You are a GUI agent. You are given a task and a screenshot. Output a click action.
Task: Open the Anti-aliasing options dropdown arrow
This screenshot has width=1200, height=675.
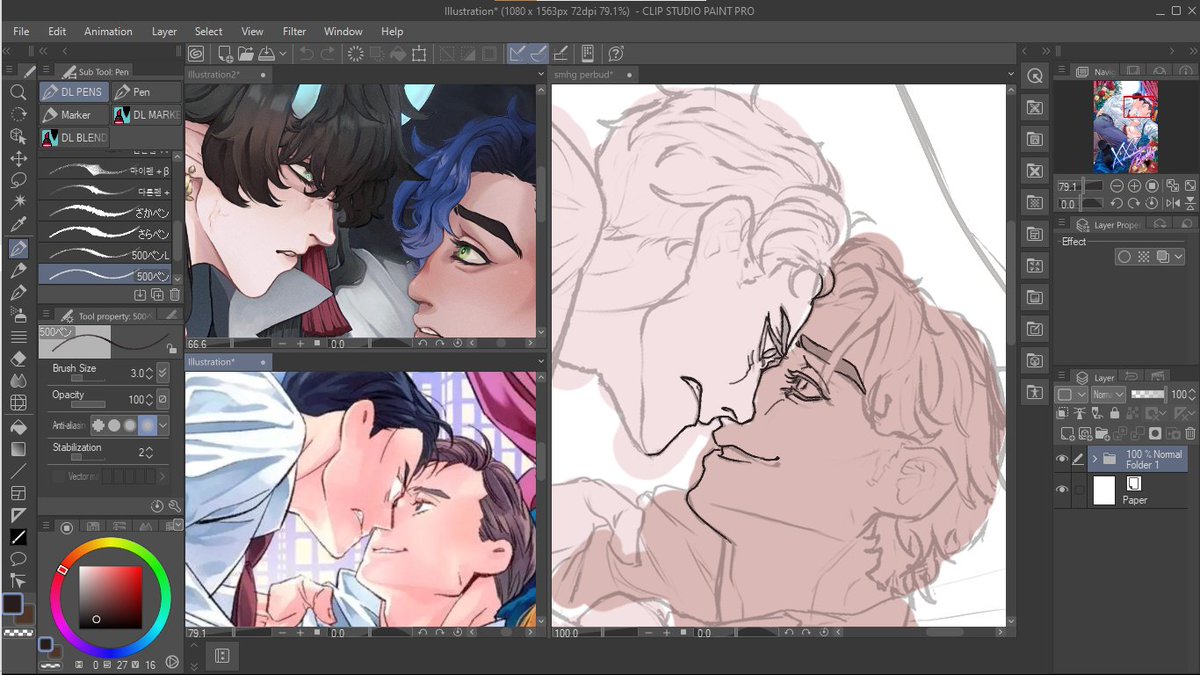163,425
